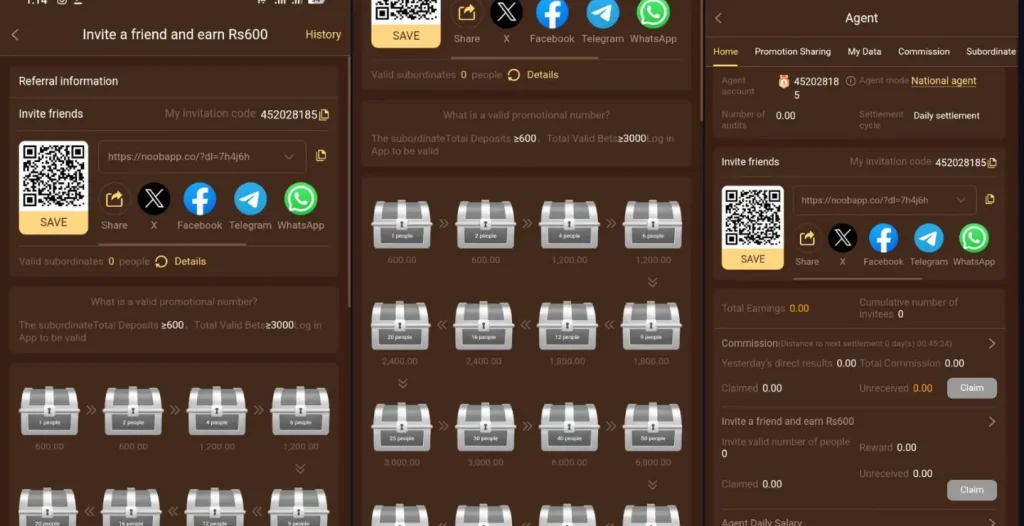The image size is (1024, 526).
Task: Copy the noobapp link on the left screen
Action: pos(321,156)
